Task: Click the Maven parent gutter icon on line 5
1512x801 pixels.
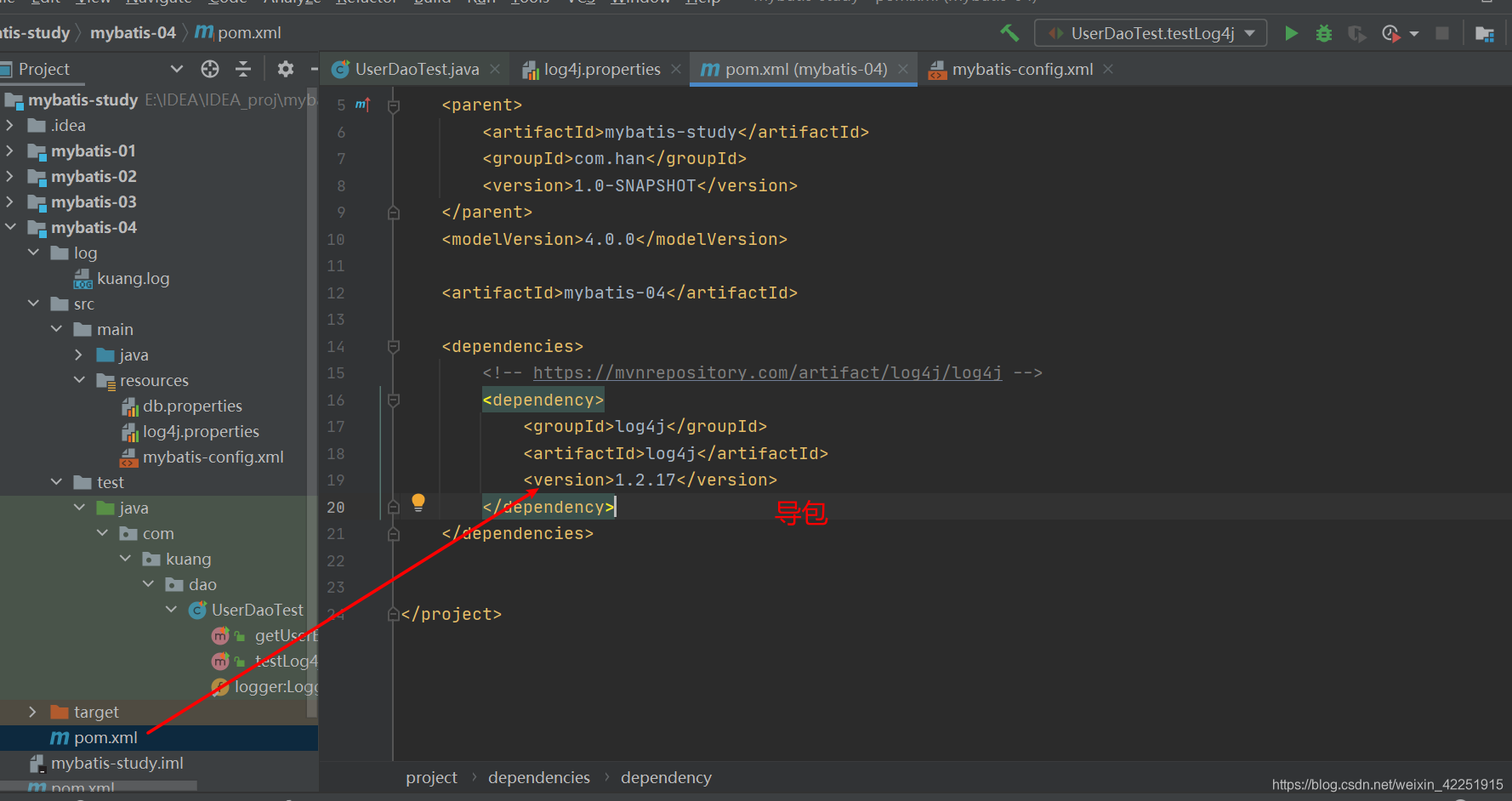Action: pos(362,105)
